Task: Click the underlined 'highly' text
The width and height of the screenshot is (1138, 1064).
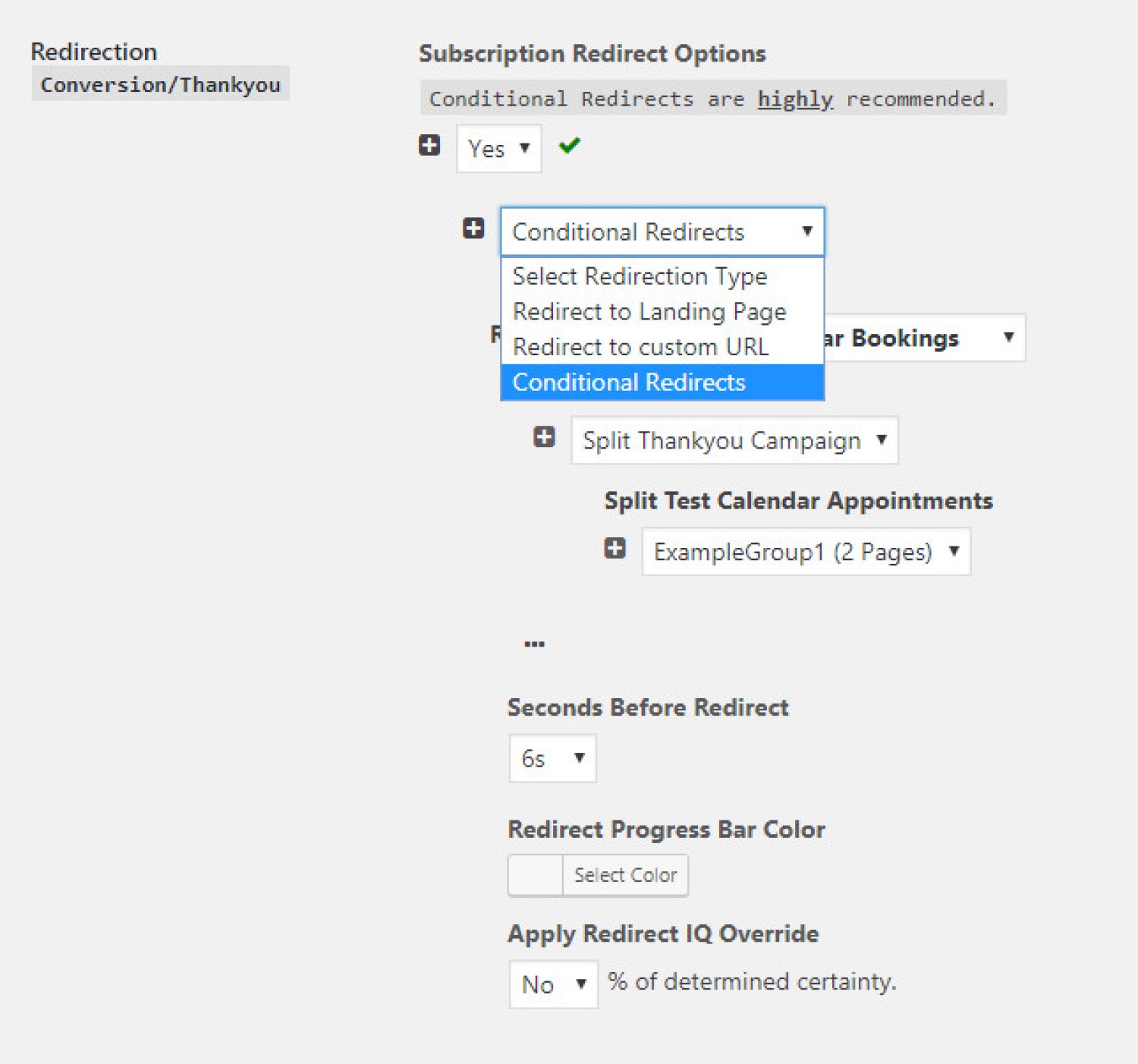Action: pyautogui.click(x=794, y=99)
